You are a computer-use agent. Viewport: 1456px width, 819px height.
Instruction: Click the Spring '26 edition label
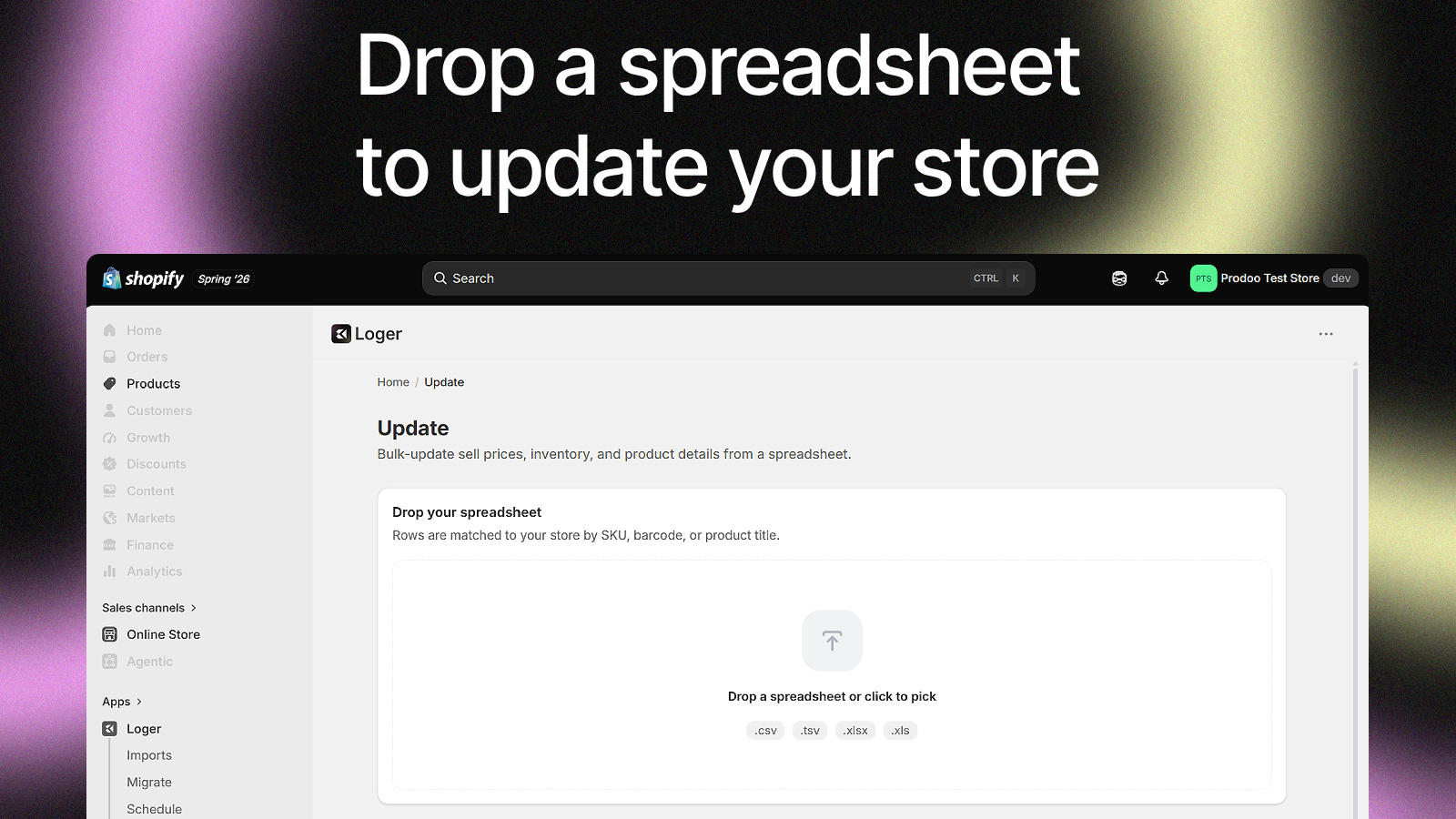pyautogui.click(x=224, y=279)
